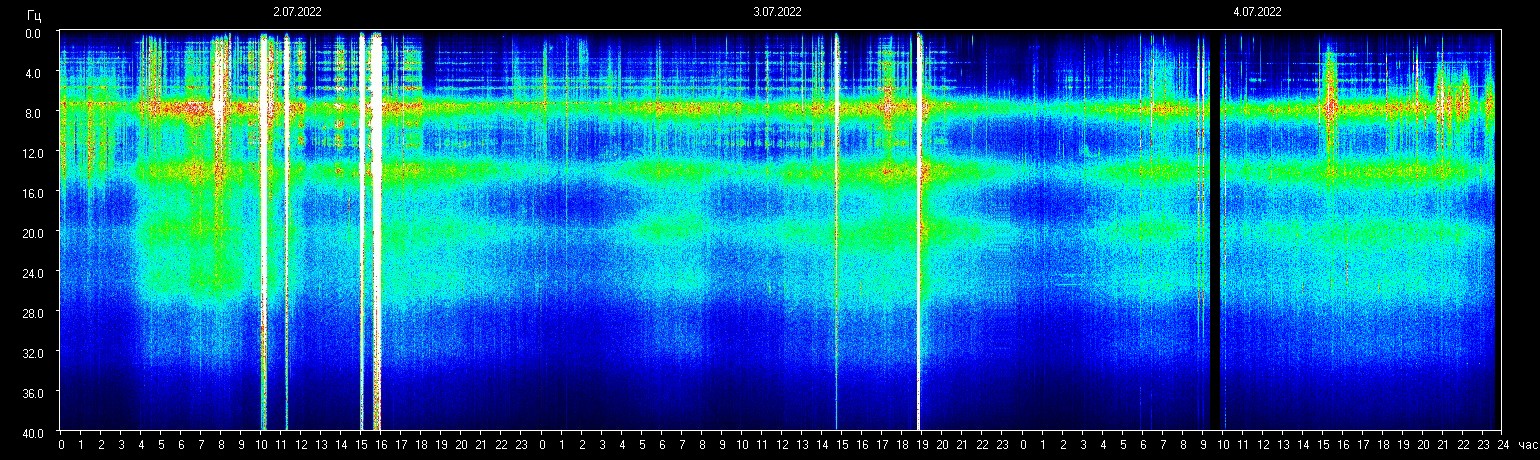Click the 4.0 frequency tick label
Image resolution: width=1540 pixels, height=460 pixels.
[x=33, y=73]
